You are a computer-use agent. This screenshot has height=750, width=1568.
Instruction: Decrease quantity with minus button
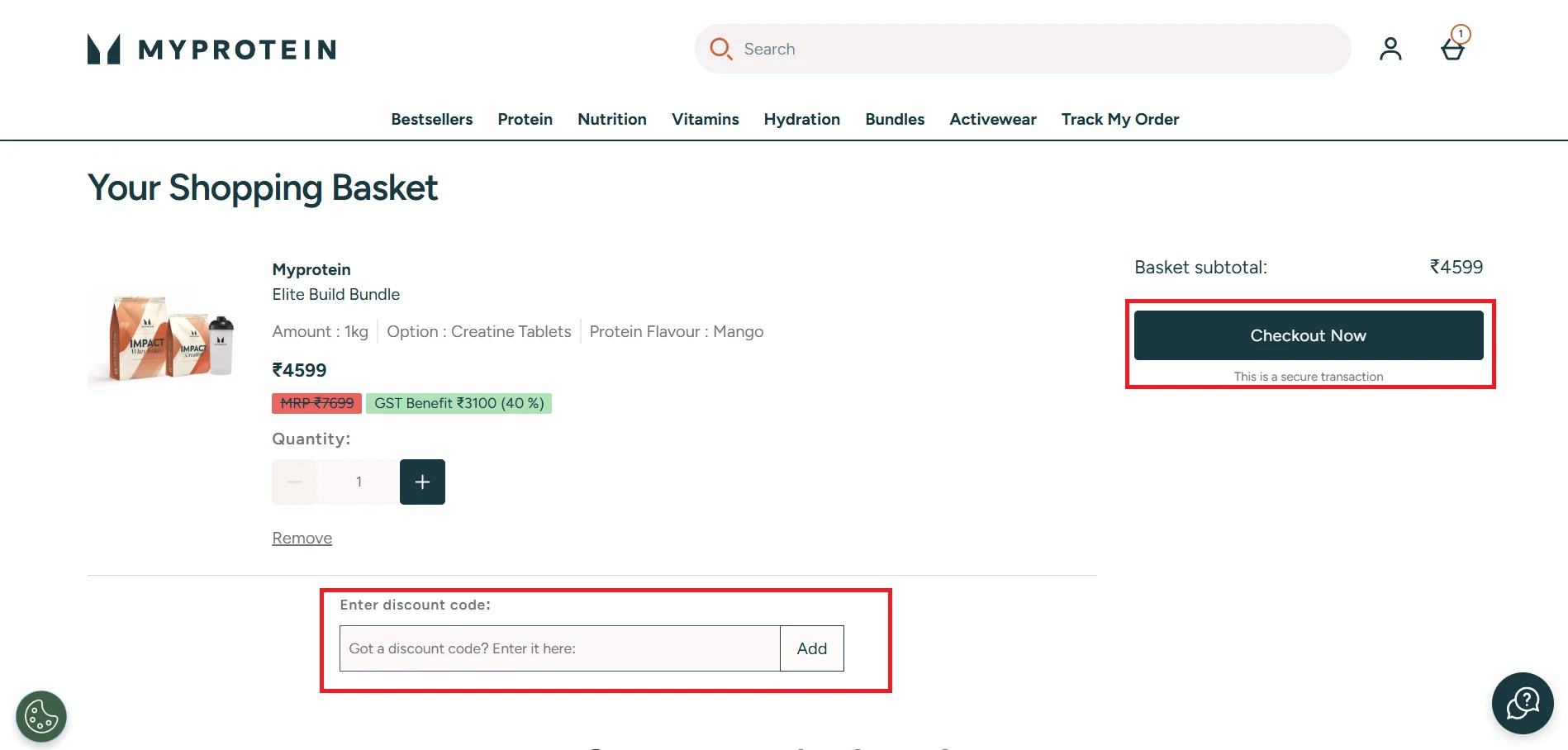pos(294,482)
